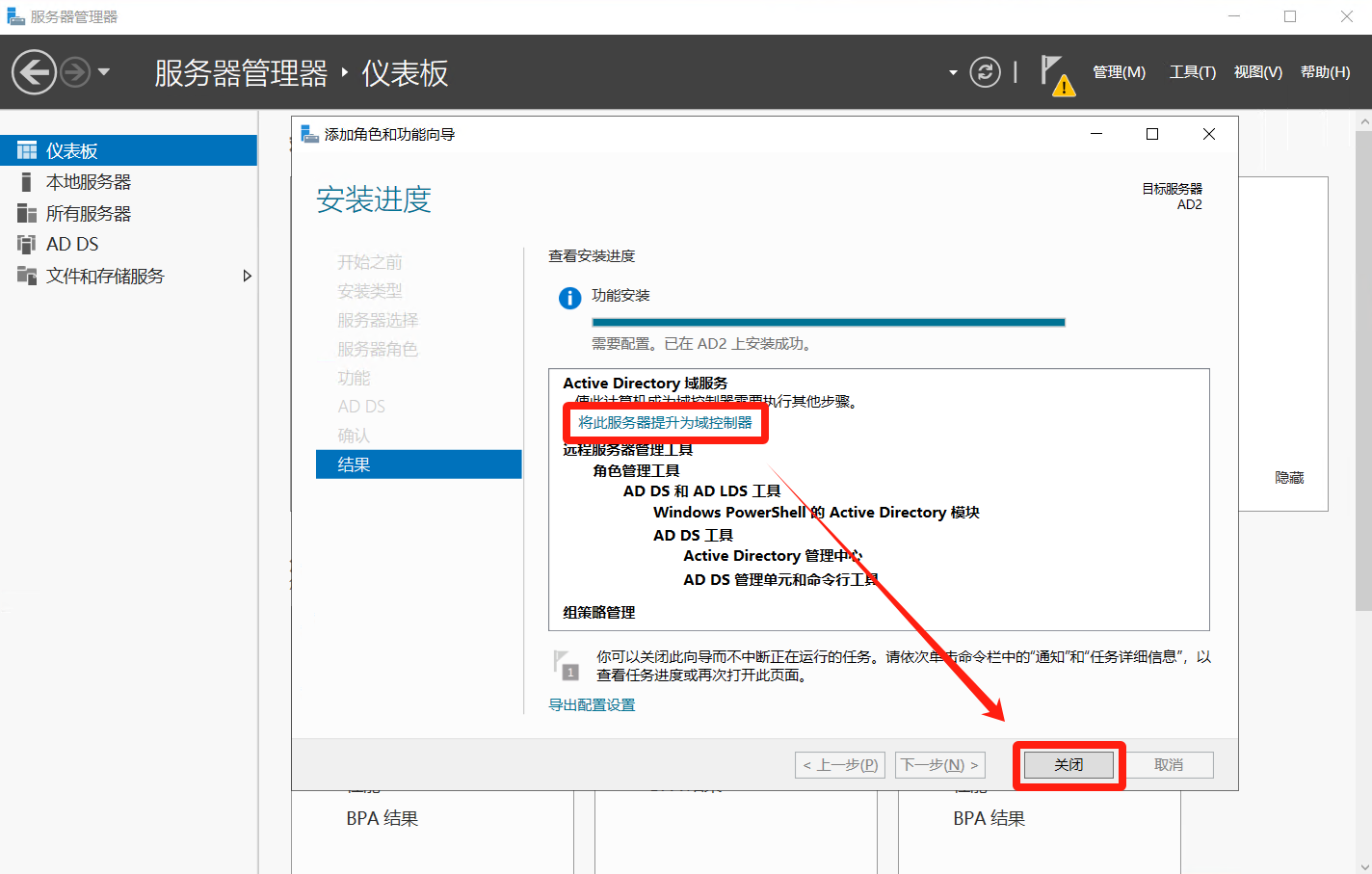Open dropdown arrow left of refresh icon

coord(953,72)
